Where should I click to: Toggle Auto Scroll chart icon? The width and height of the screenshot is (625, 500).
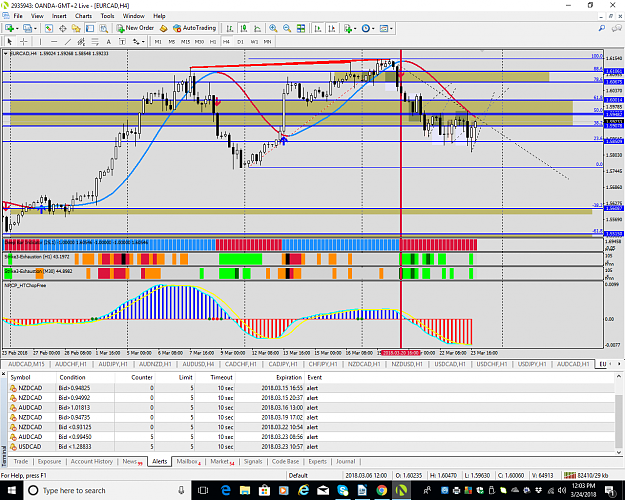coord(318,28)
